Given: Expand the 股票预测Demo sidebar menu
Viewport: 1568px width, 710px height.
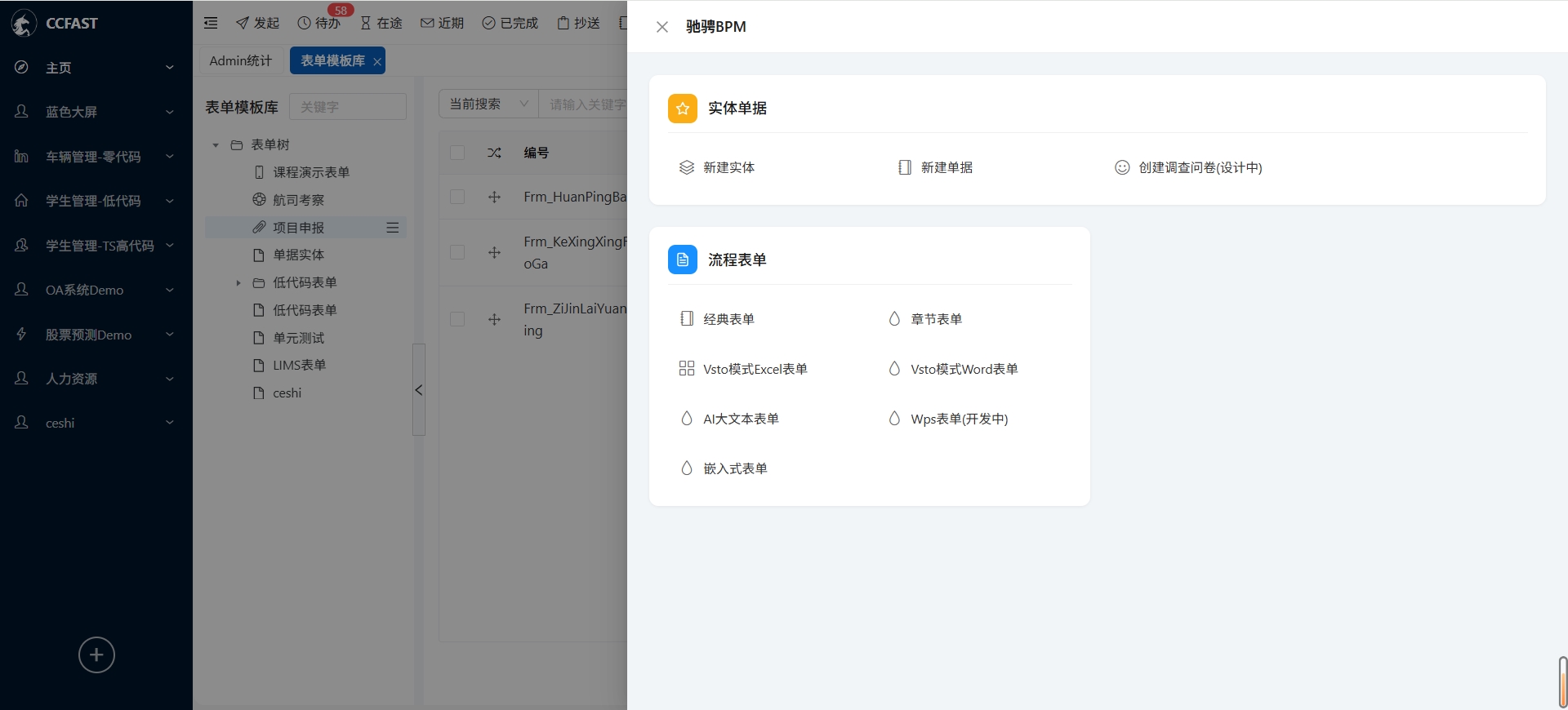Looking at the screenshot, I should (x=96, y=335).
